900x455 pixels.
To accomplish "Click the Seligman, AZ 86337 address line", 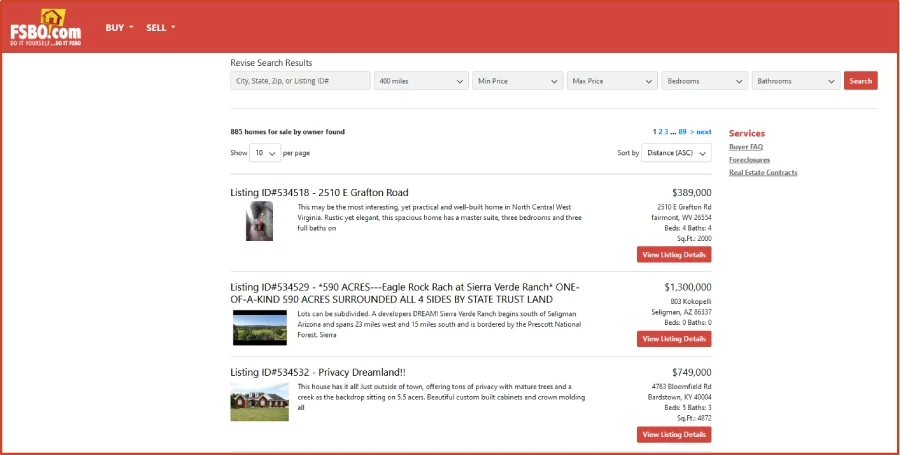I will pos(681,312).
